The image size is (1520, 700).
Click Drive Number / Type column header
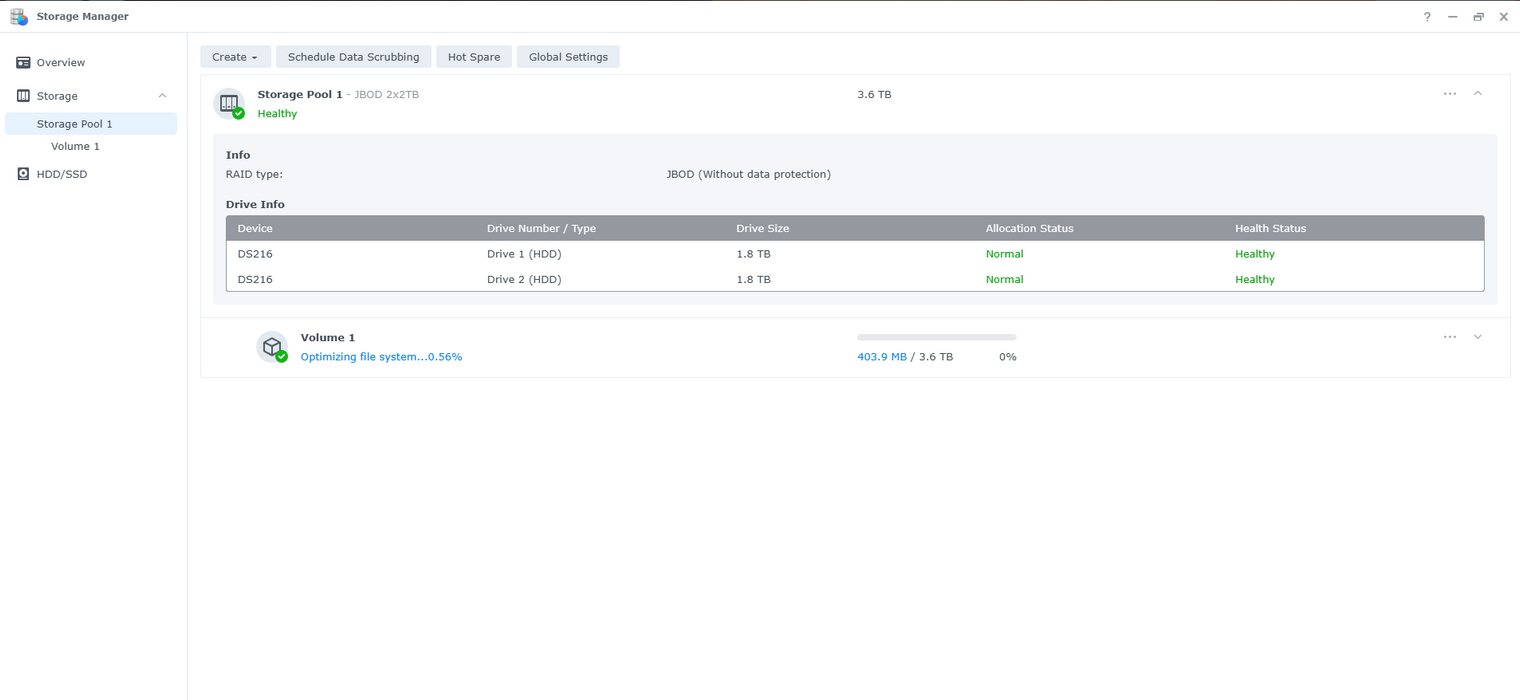pos(541,228)
